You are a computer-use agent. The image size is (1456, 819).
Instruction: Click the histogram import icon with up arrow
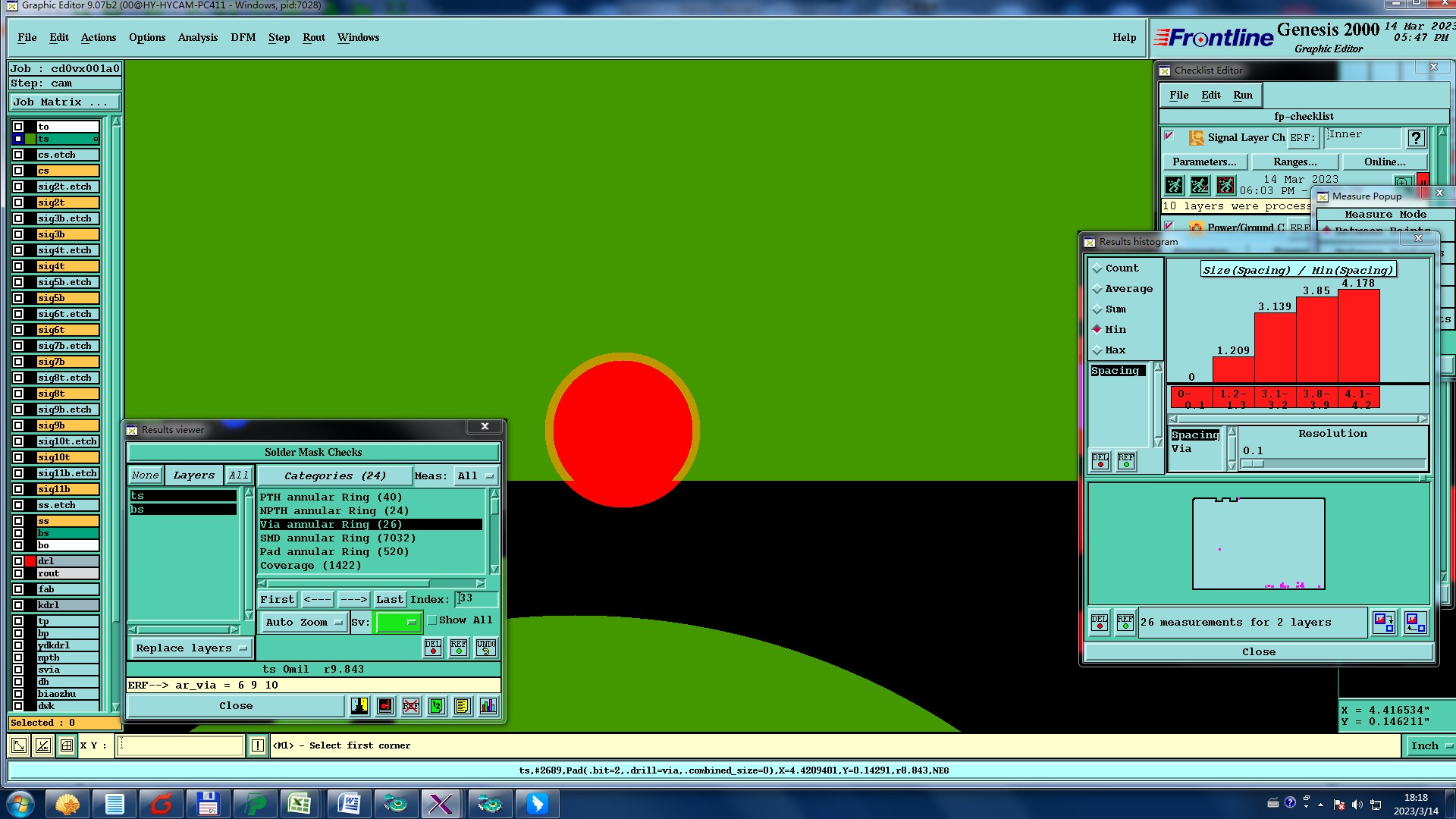(x=1415, y=623)
